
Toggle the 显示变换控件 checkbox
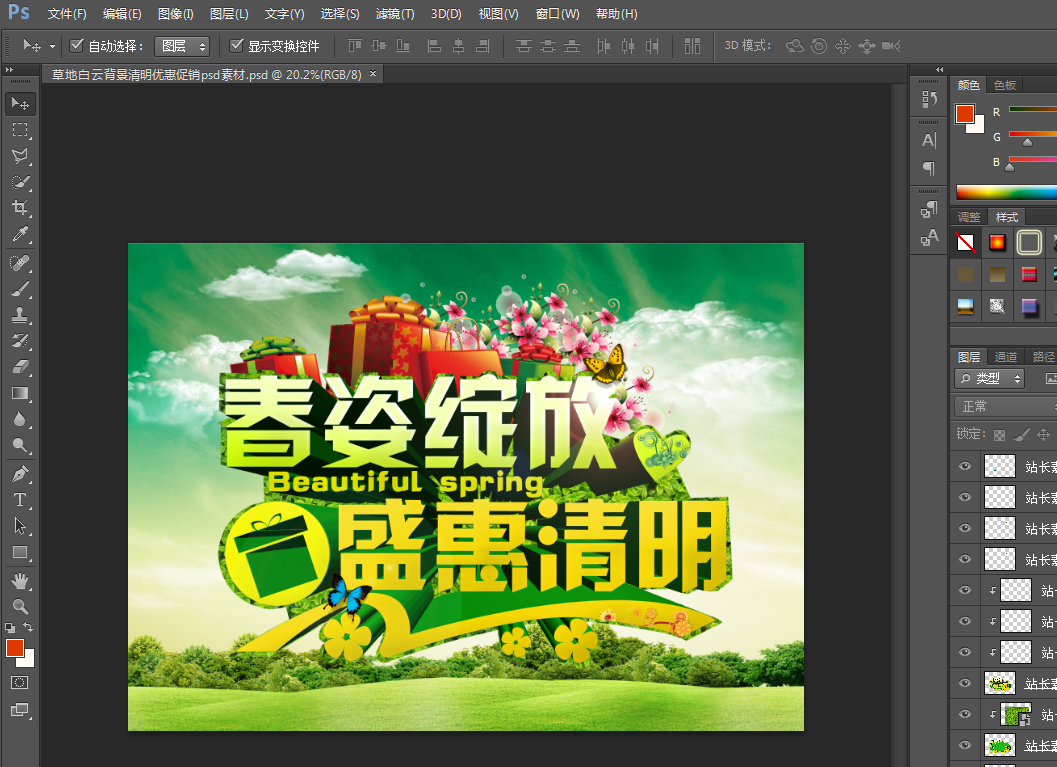pos(236,45)
